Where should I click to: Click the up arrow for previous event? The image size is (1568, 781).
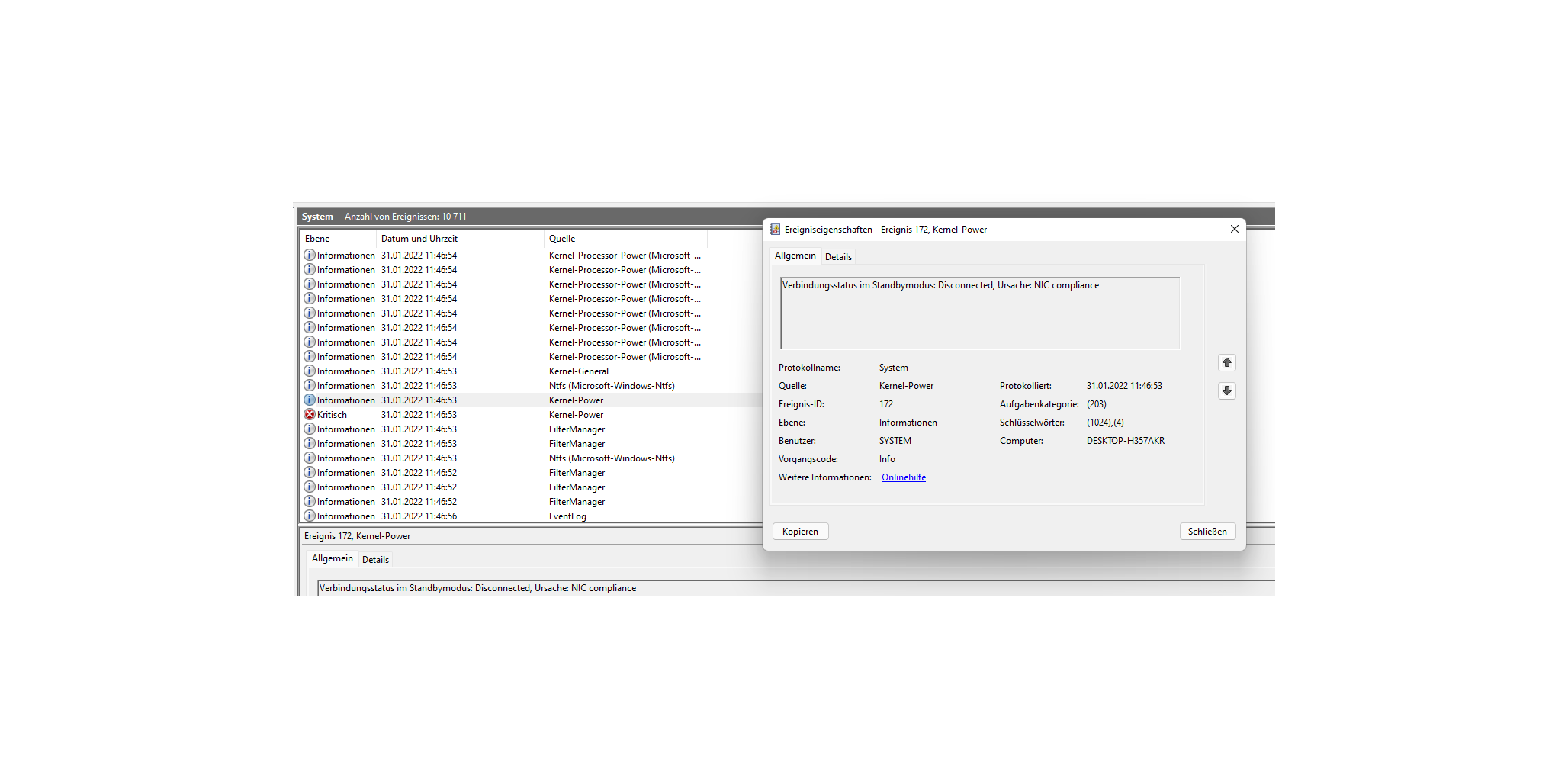pos(1226,363)
